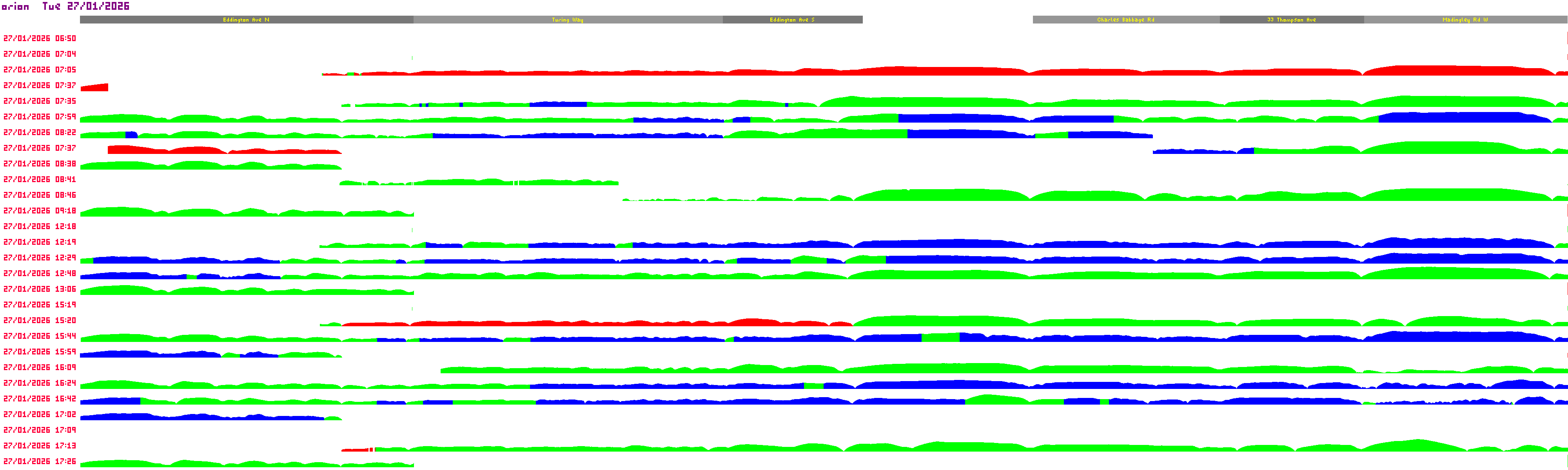Select the 12:48 row timestamp
1568x470 pixels.
40,274
